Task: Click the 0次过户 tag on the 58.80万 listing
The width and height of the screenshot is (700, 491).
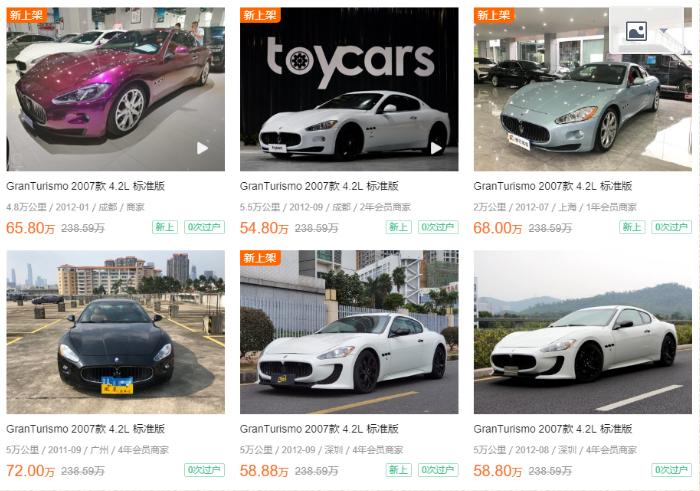Action: pyautogui.click(x=671, y=470)
